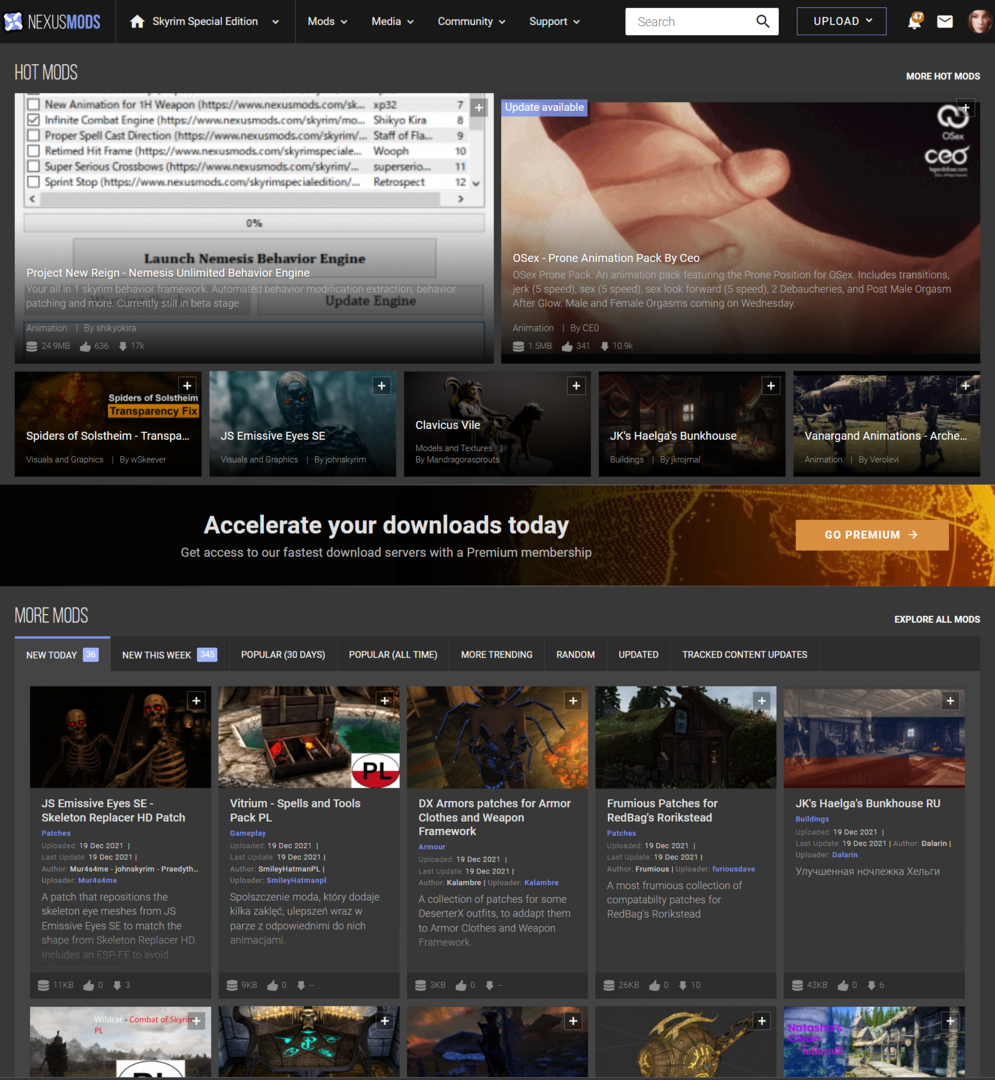Toggle Sprint Stop checkbox

[x=33, y=182]
